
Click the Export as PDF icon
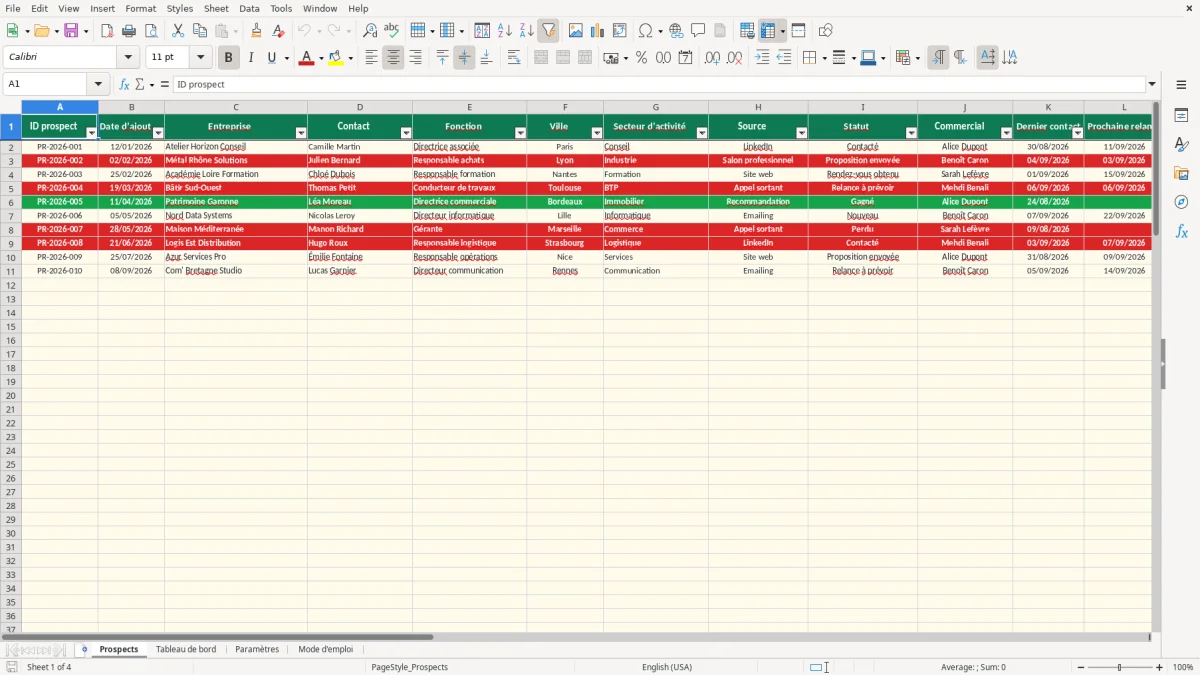[x=109, y=31]
